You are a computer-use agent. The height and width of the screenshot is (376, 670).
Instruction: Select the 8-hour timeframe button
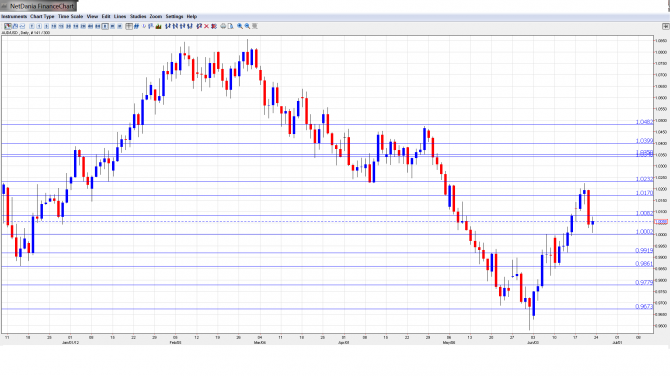pos(97,26)
